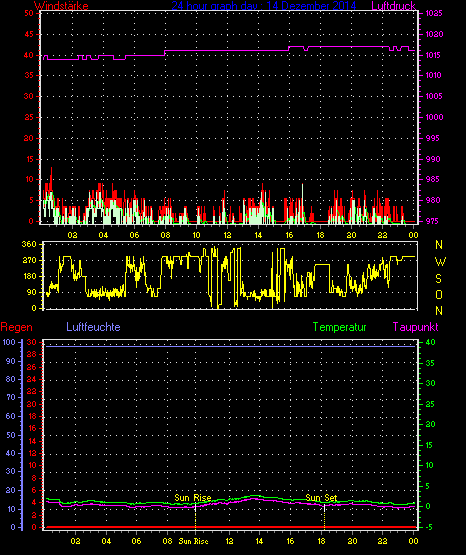This screenshot has height=555, width=466.
Task: Click 180 on the wind direction axis
Action: click(x=29, y=276)
